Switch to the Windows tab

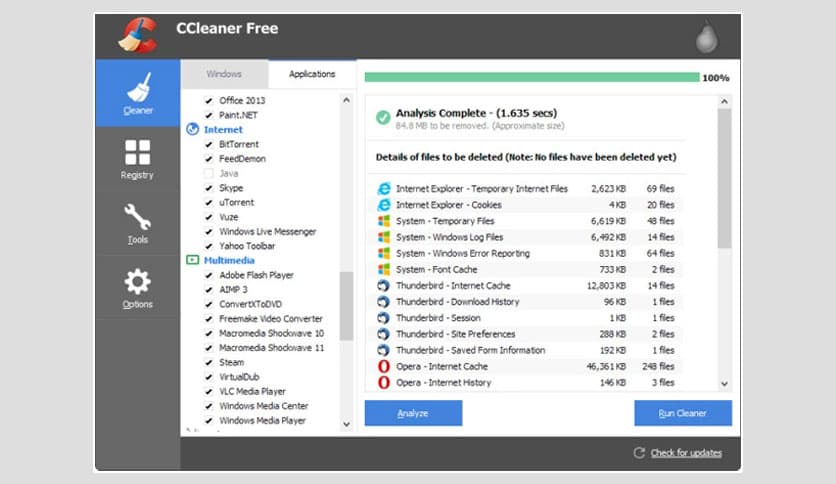pos(224,74)
